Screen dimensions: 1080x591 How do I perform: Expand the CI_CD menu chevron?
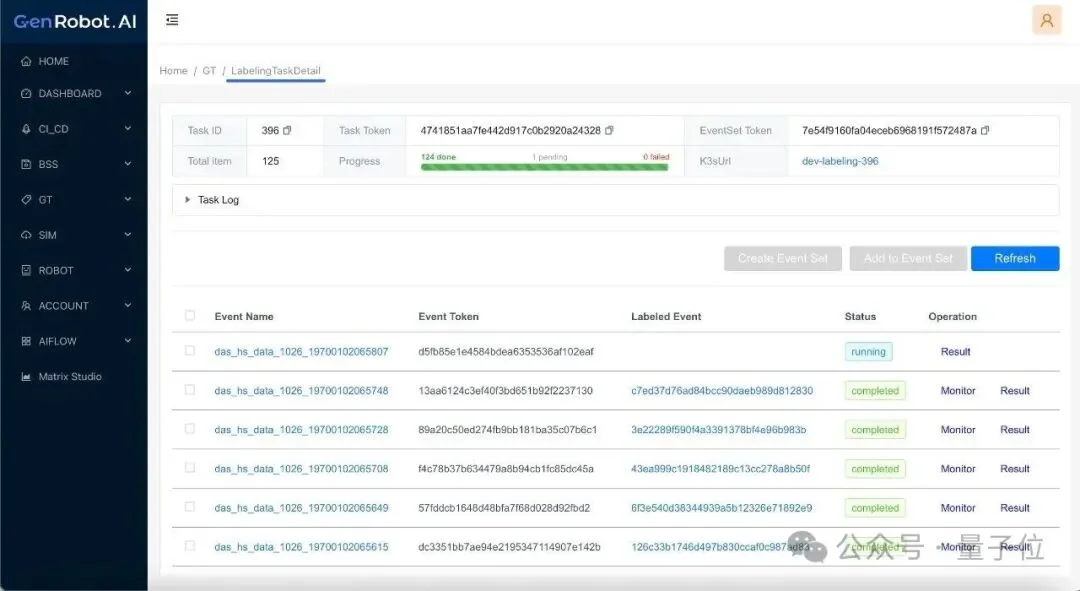127,129
